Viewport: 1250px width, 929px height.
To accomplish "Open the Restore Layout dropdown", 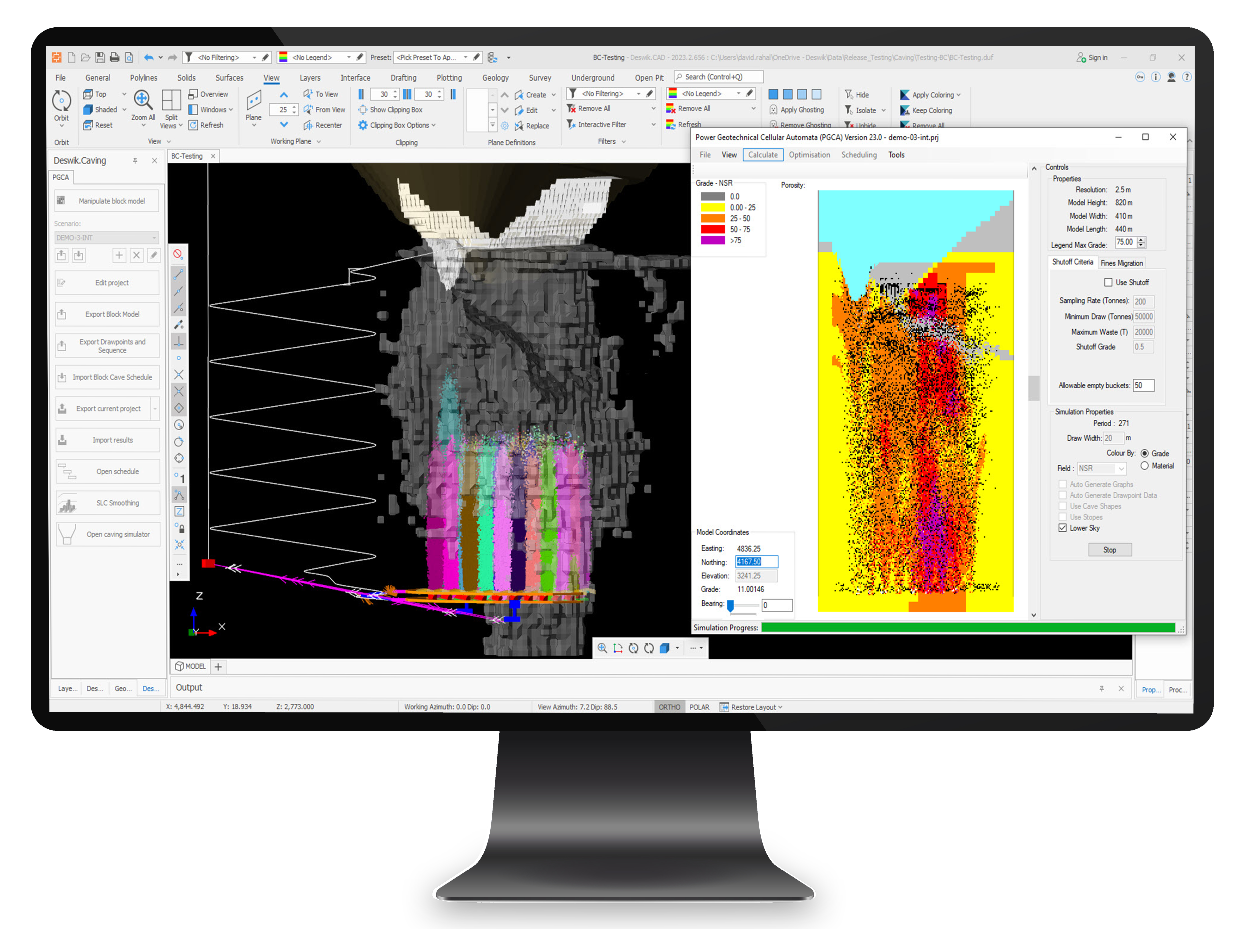I will [750, 707].
